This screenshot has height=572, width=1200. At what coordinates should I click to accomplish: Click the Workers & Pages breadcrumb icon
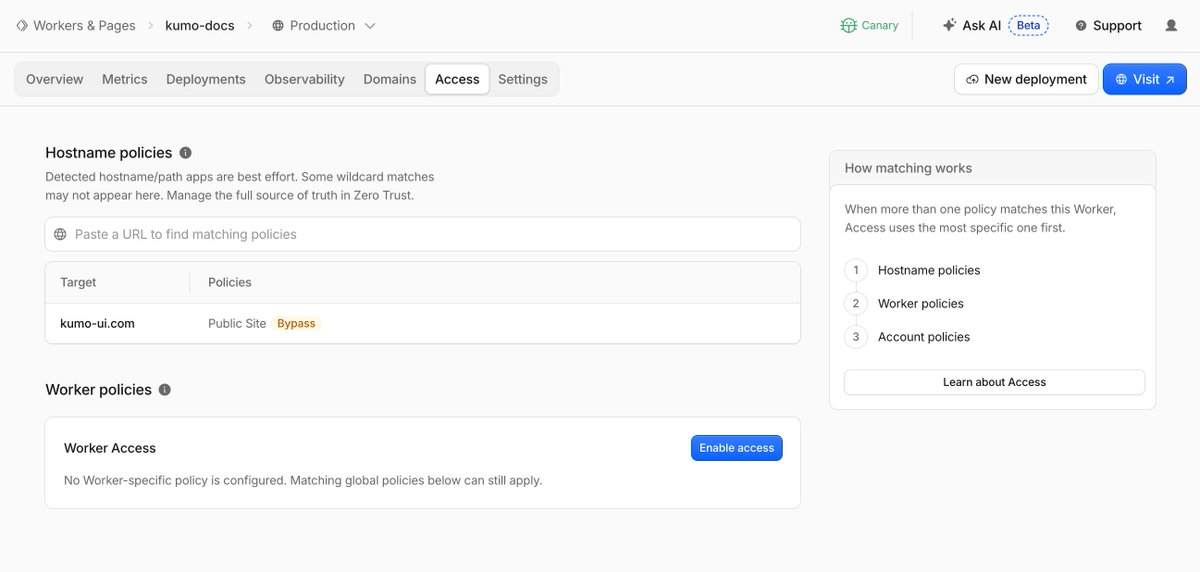[22, 26]
